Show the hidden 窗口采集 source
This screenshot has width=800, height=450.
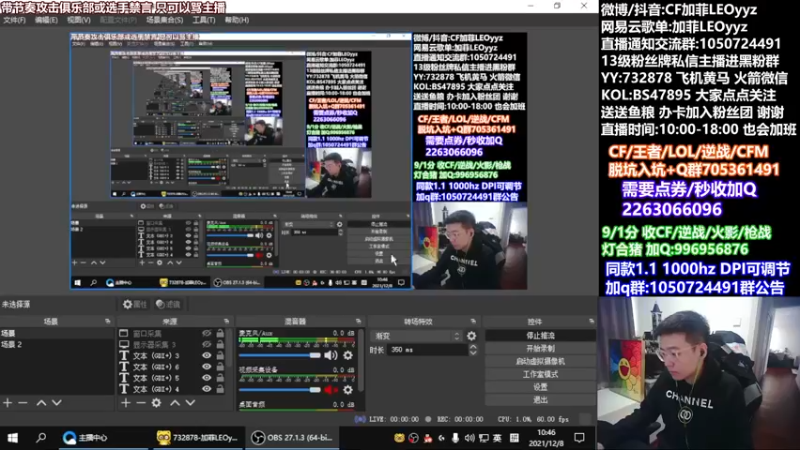(207, 333)
